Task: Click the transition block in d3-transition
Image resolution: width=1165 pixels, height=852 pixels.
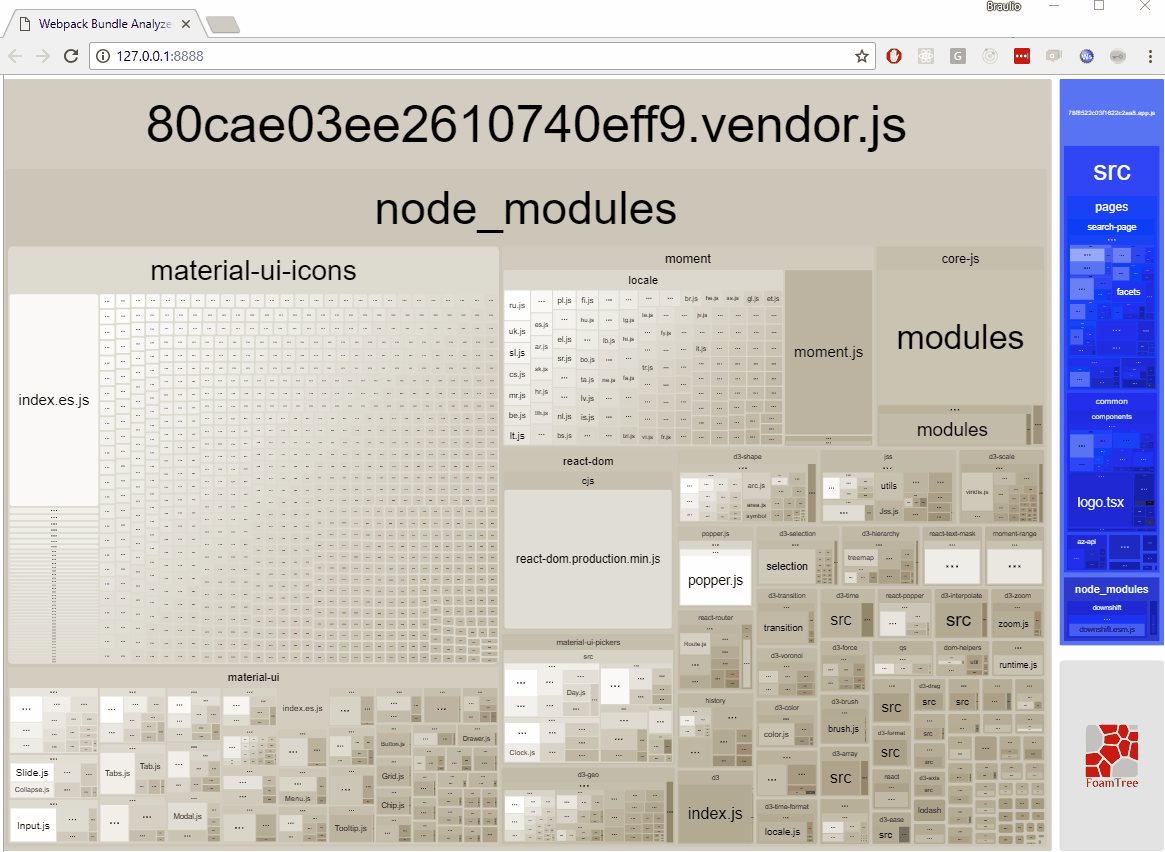Action: coord(783,628)
